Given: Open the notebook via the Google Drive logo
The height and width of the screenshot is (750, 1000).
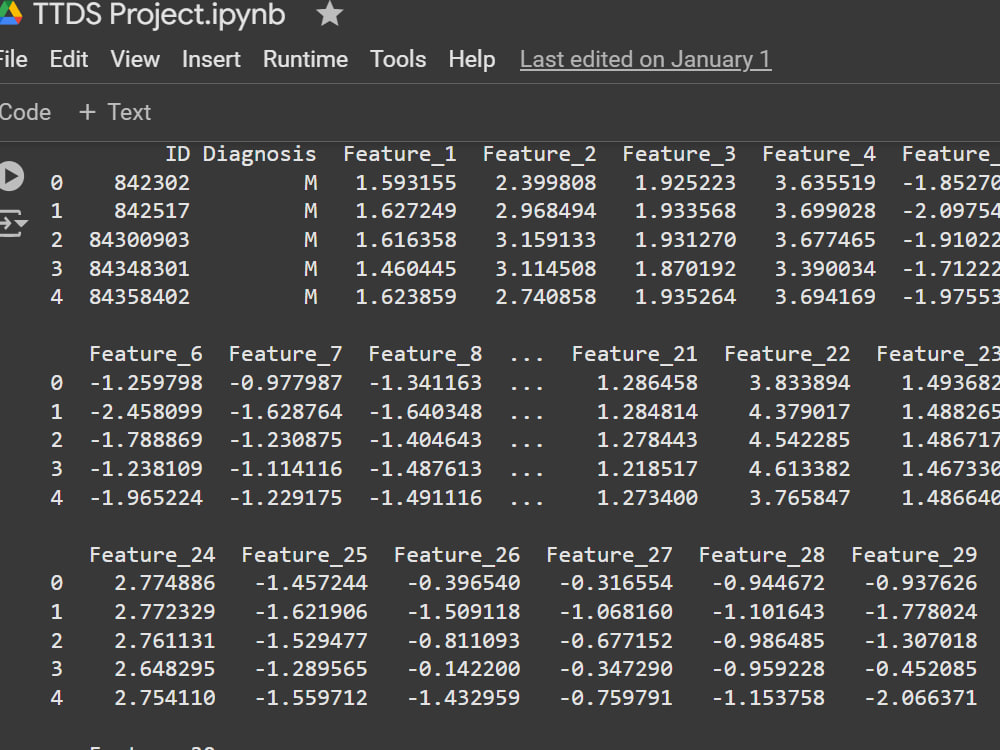Looking at the screenshot, I should 14,14.
